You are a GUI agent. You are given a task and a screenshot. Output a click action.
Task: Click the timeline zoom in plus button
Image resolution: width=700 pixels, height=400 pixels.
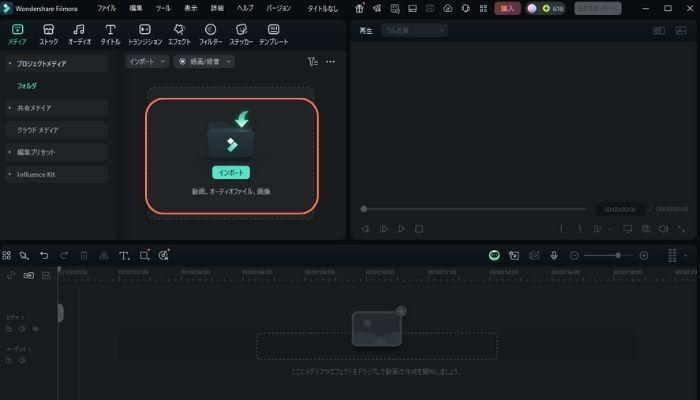tap(644, 255)
